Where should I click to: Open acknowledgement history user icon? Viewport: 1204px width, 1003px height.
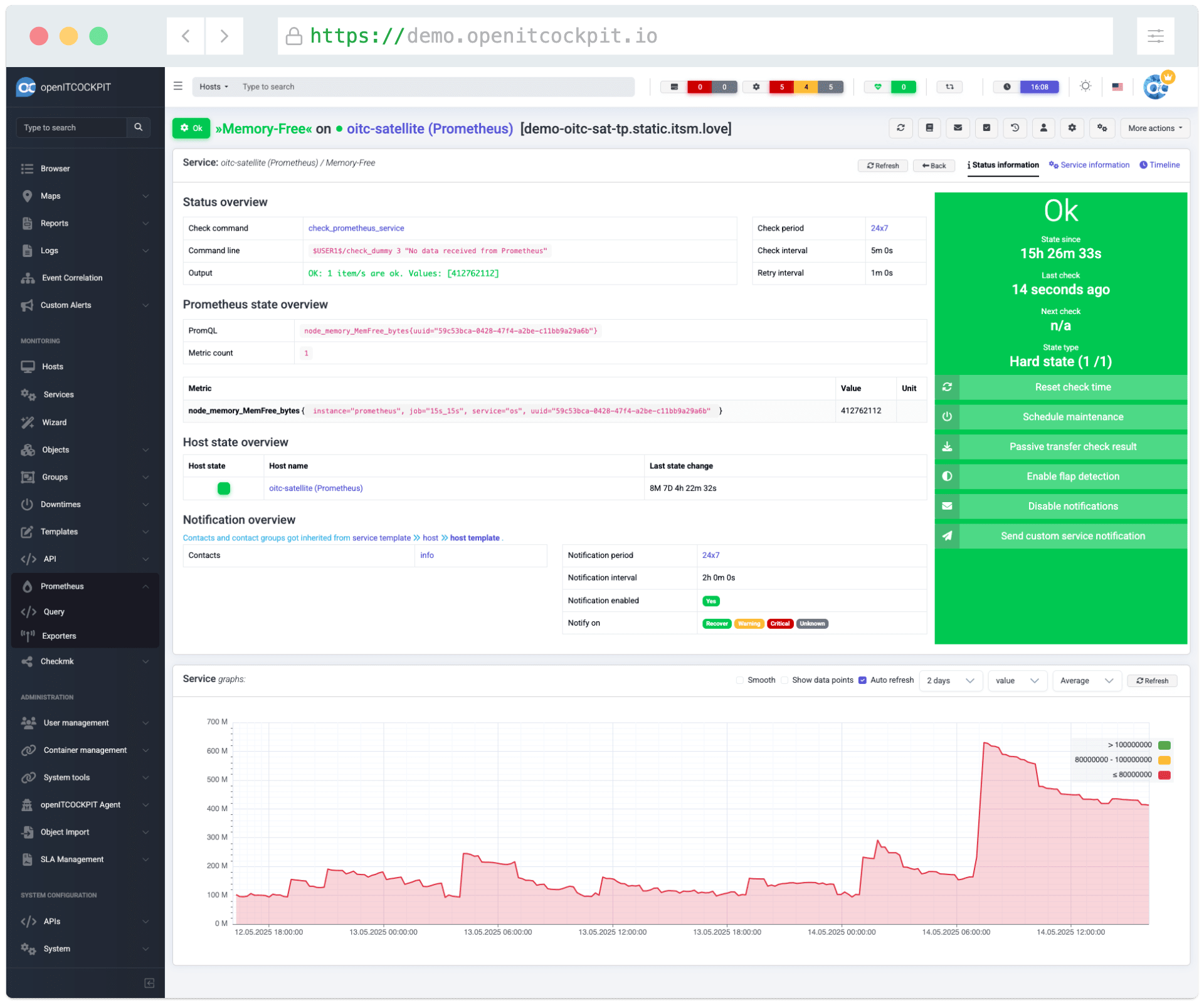1043,128
